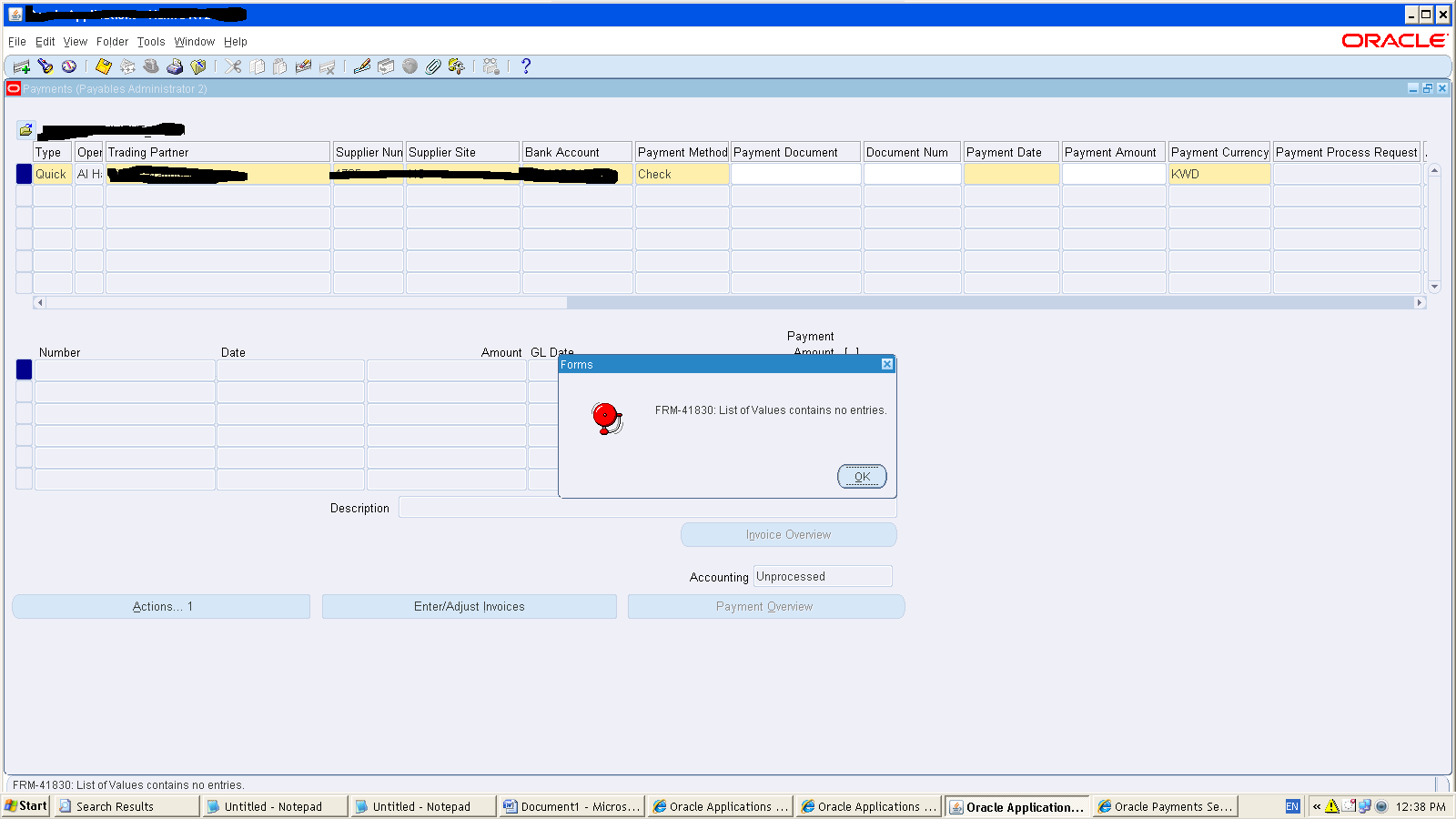This screenshot has height=819, width=1456.
Task: Open the Tools menu
Action: click(151, 41)
